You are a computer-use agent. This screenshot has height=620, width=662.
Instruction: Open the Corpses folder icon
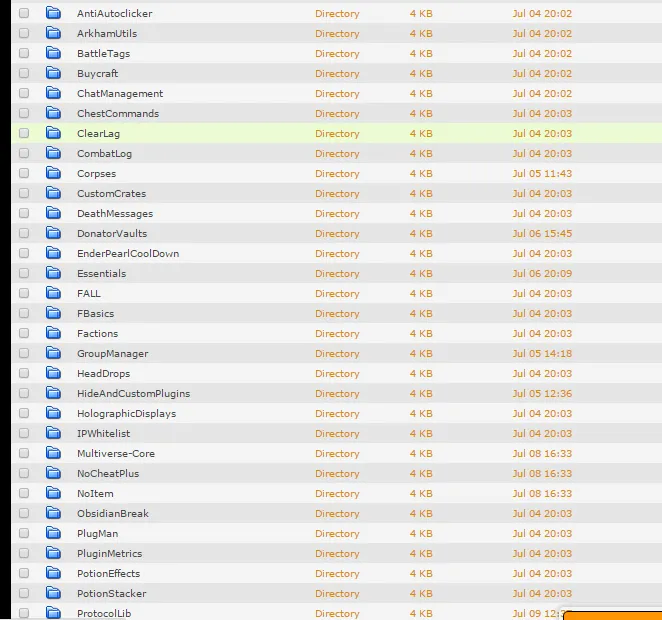pos(53,173)
